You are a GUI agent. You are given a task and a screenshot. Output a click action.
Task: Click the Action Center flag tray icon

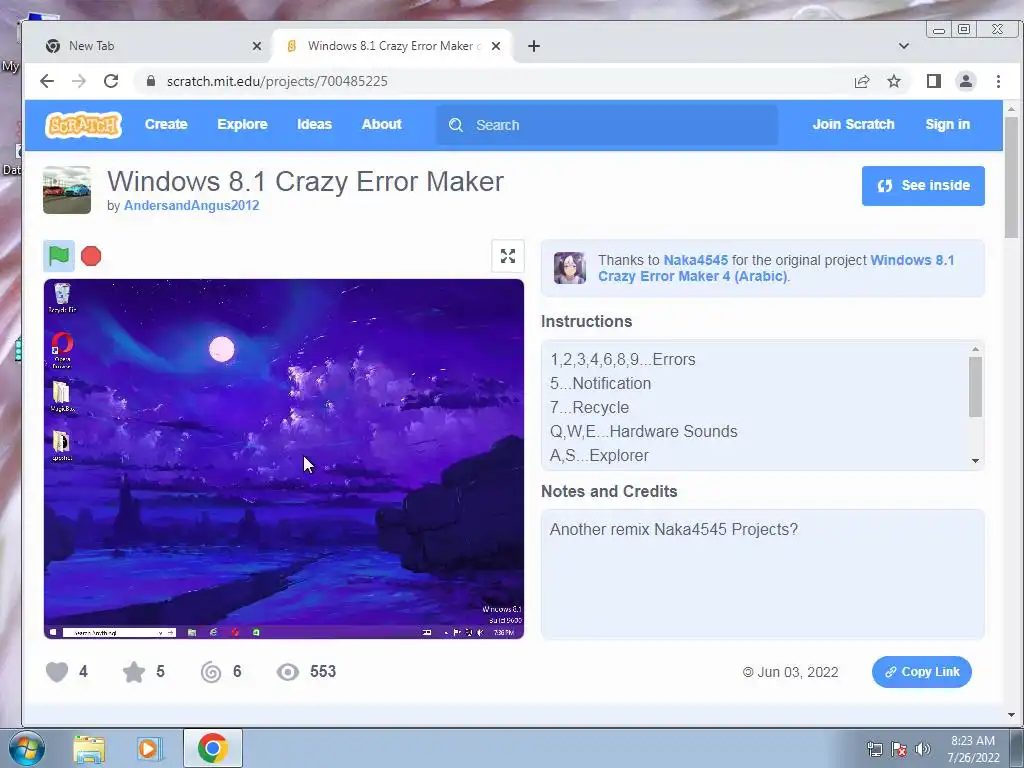pos(899,749)
